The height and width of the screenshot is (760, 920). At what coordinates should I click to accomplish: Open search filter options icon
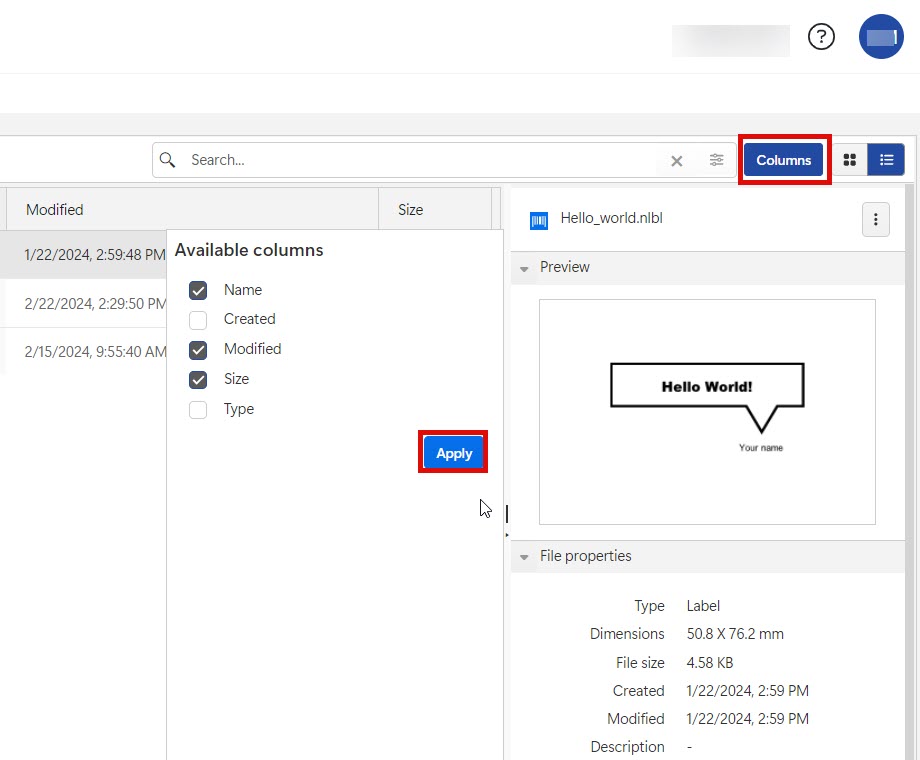(x=717, y=160)
